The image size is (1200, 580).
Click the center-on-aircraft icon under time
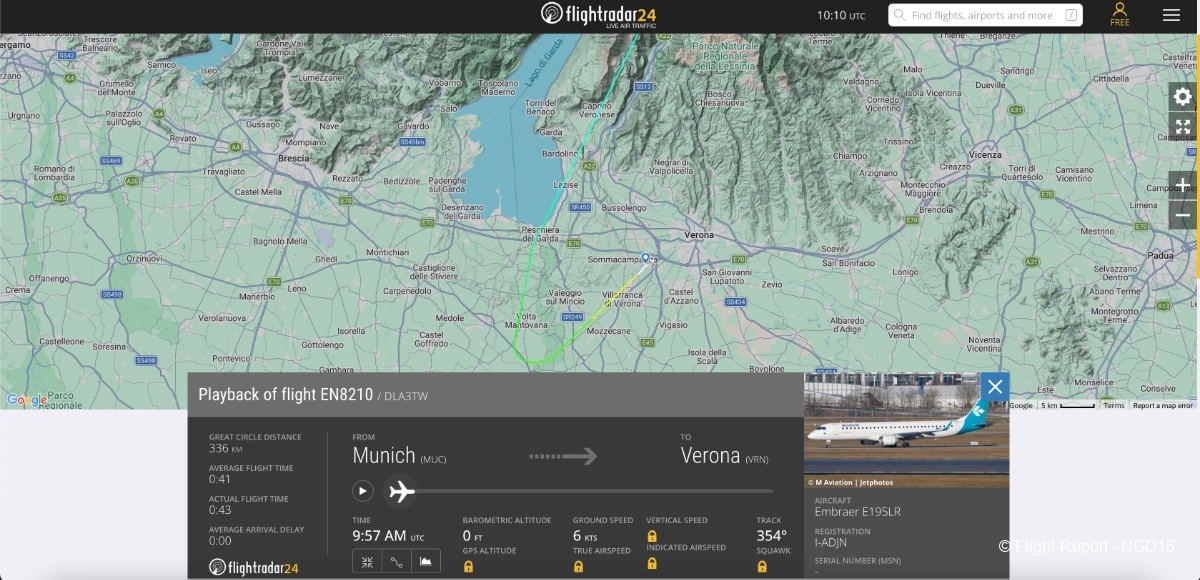[x=367, y=562]
